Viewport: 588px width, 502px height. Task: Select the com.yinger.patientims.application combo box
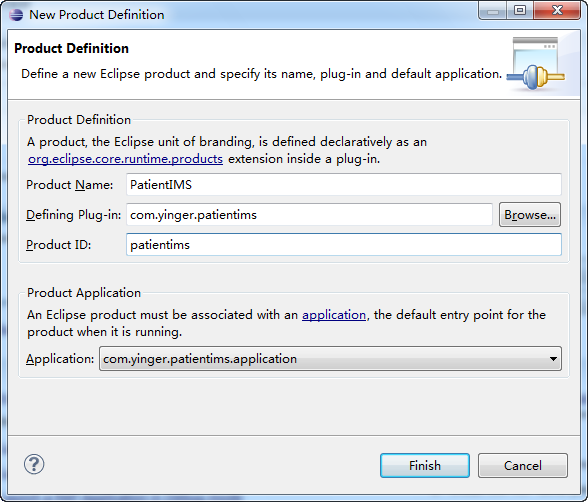point(330,359)
